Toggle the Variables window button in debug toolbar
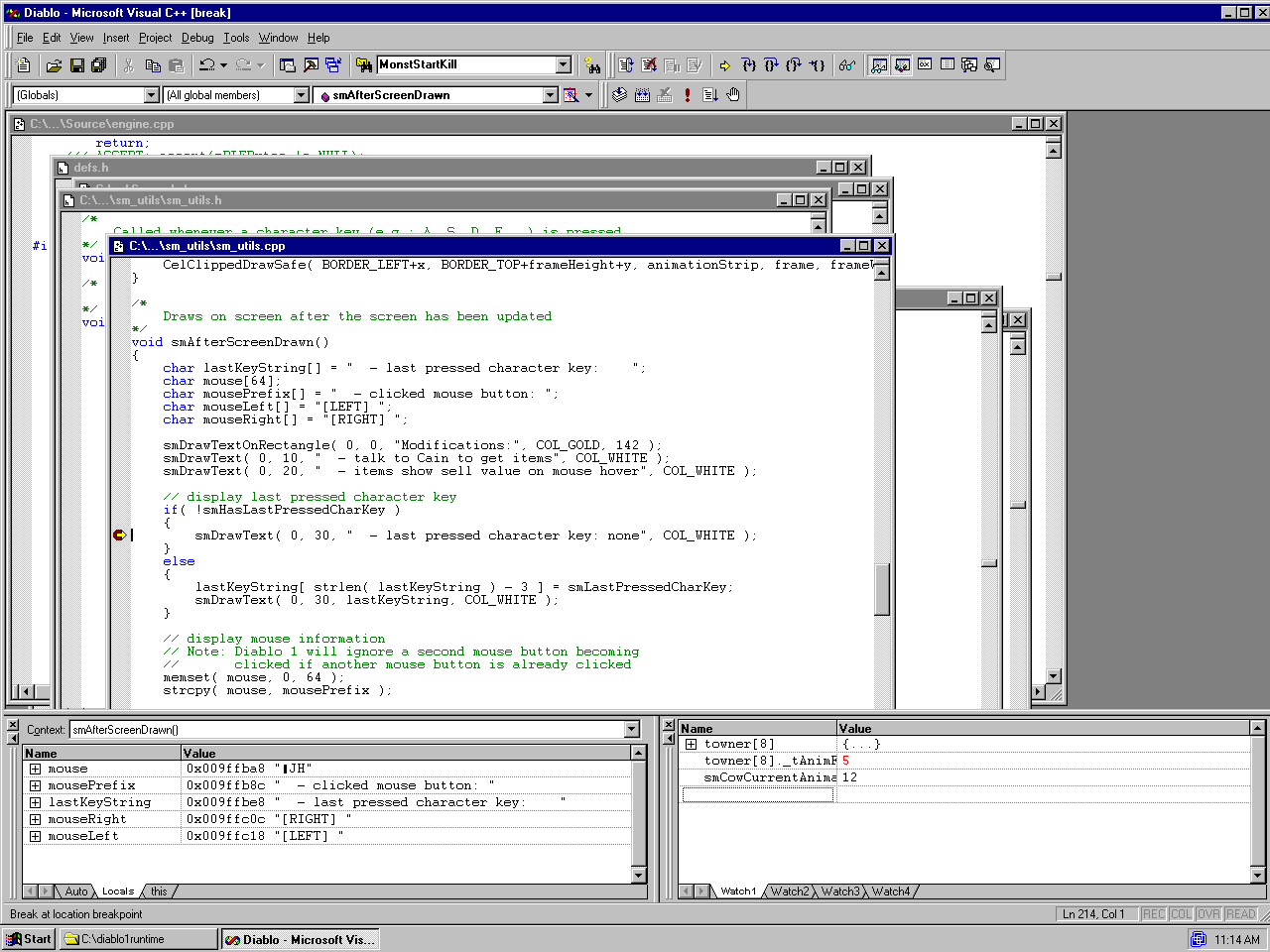Screen dimensions: 1270x952 (x=902, y=65)
